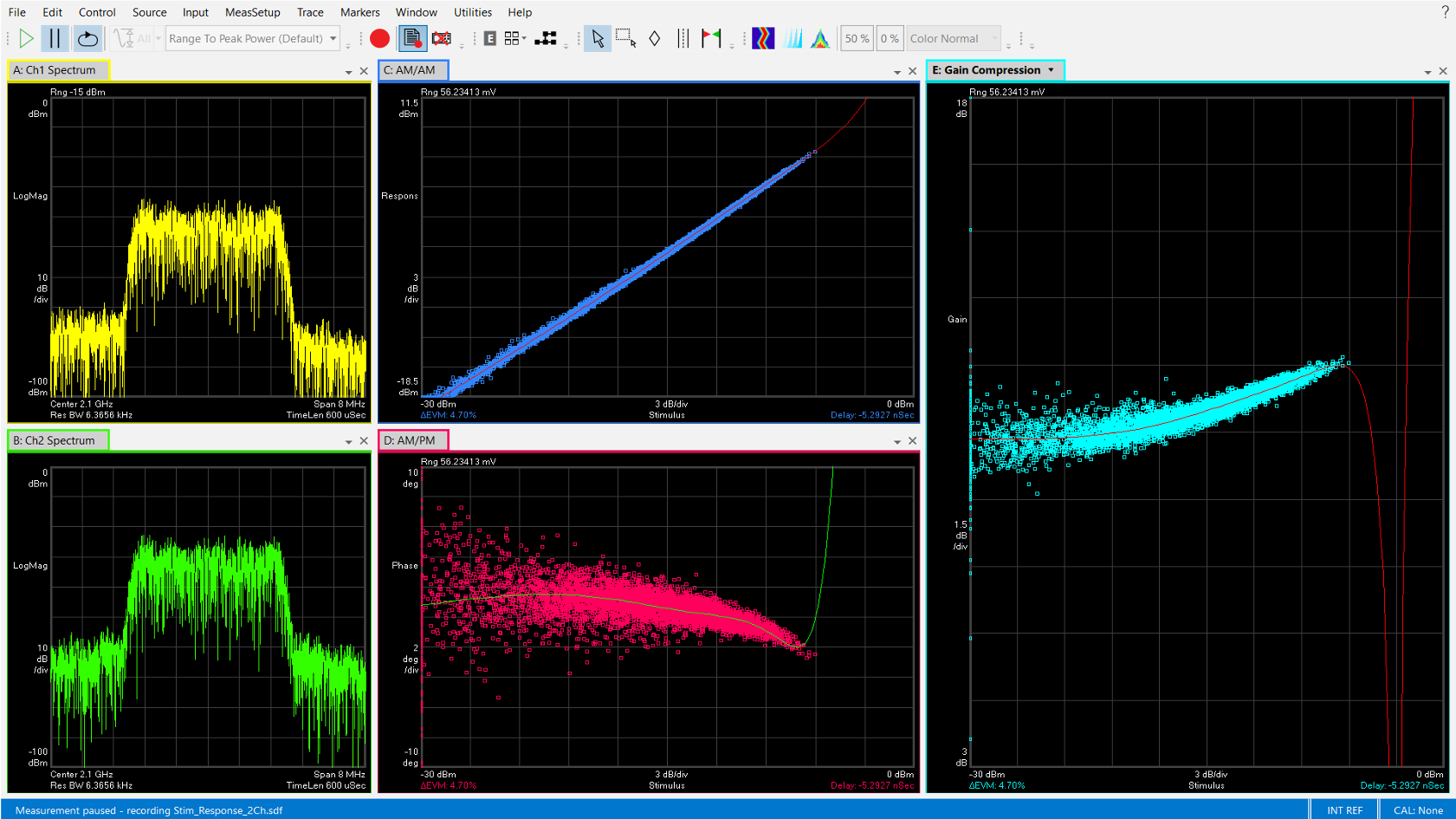Open the Gain Compression trace selector dropdown
Screen dimensions: 1456x819
1051,69
